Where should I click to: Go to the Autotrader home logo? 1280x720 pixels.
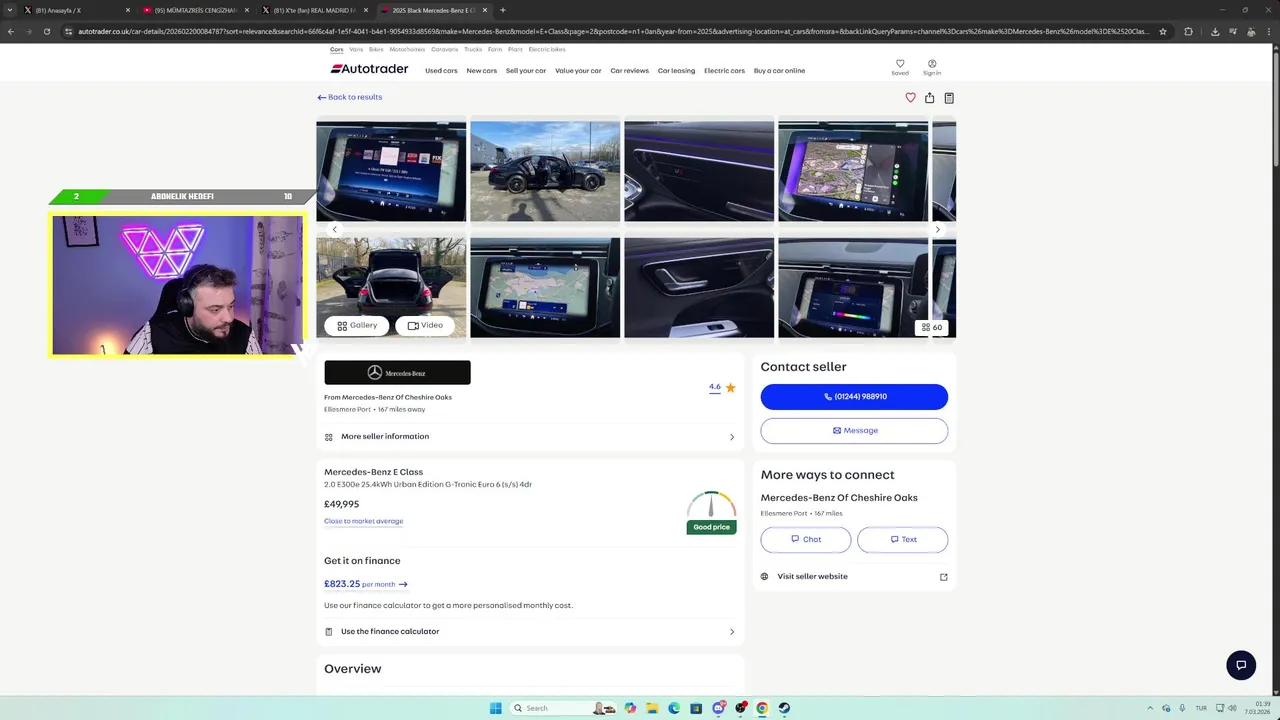[x=369, y=69]
